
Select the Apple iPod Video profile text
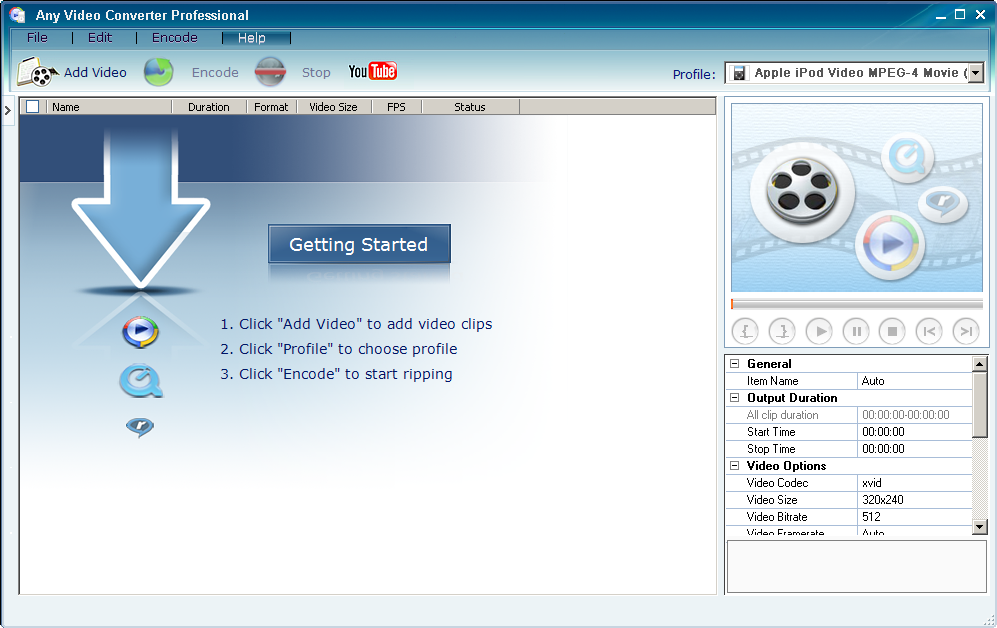tap(860, 73)
